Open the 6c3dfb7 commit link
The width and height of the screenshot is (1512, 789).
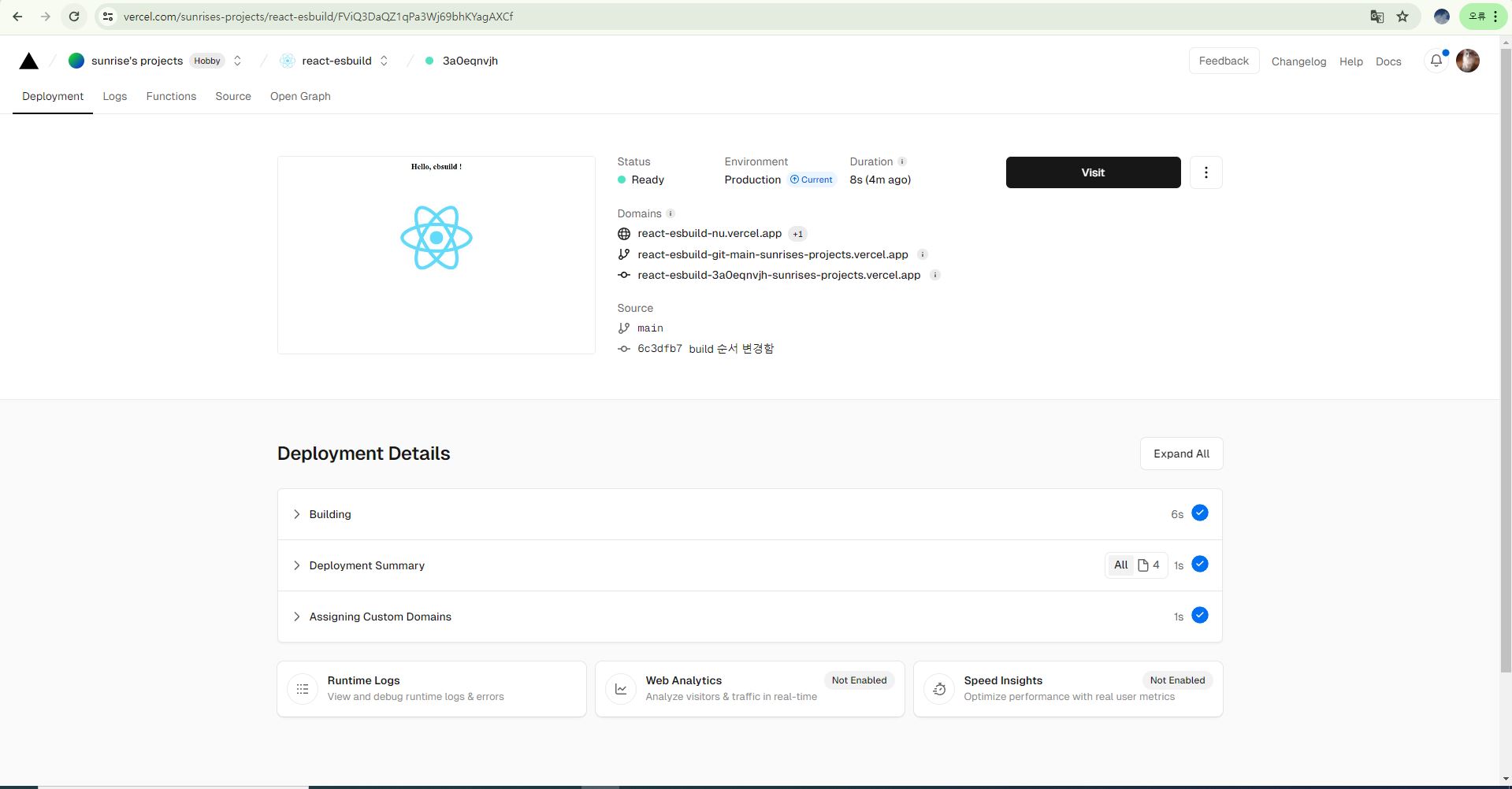pos(659,349)
